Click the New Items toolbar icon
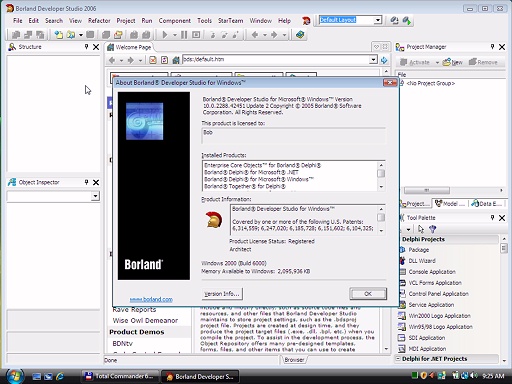Image resolution: width=512 pixels, height=384 pixels. coord(59,35)
